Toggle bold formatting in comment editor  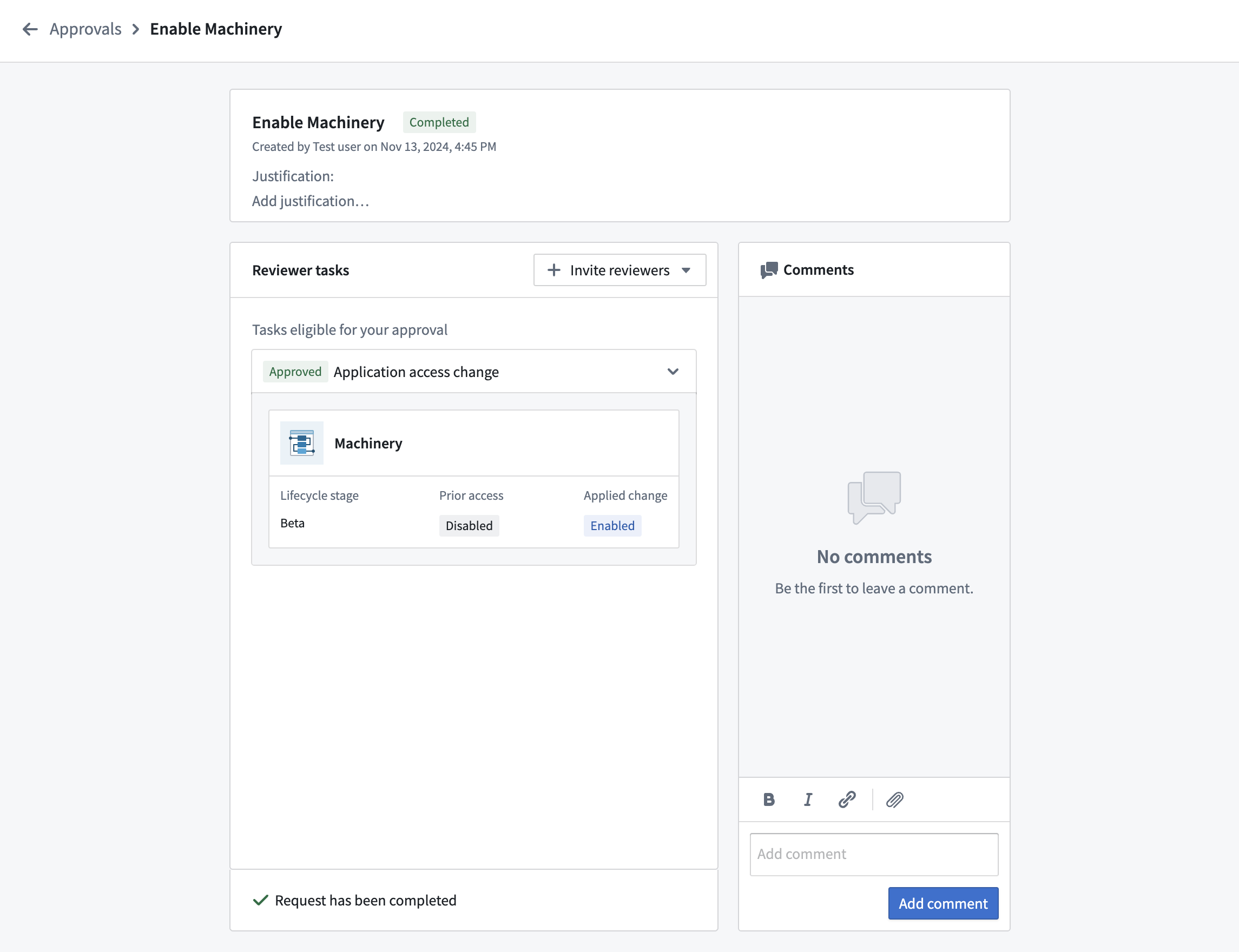coord(769,799)
